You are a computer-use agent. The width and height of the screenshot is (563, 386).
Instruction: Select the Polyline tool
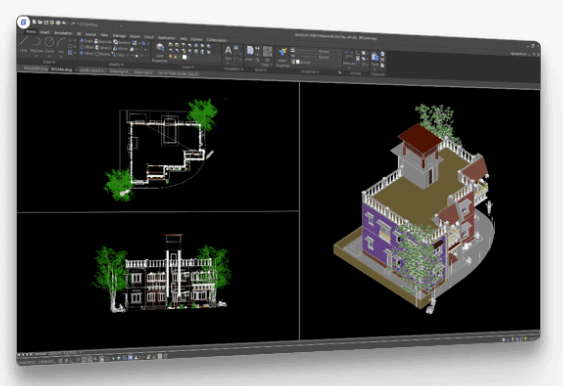coord(36,45)
